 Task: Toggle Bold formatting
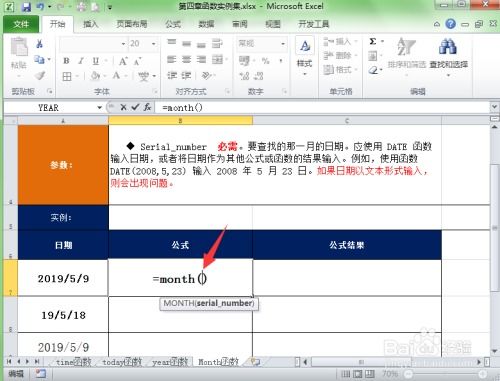click(66, 61)
